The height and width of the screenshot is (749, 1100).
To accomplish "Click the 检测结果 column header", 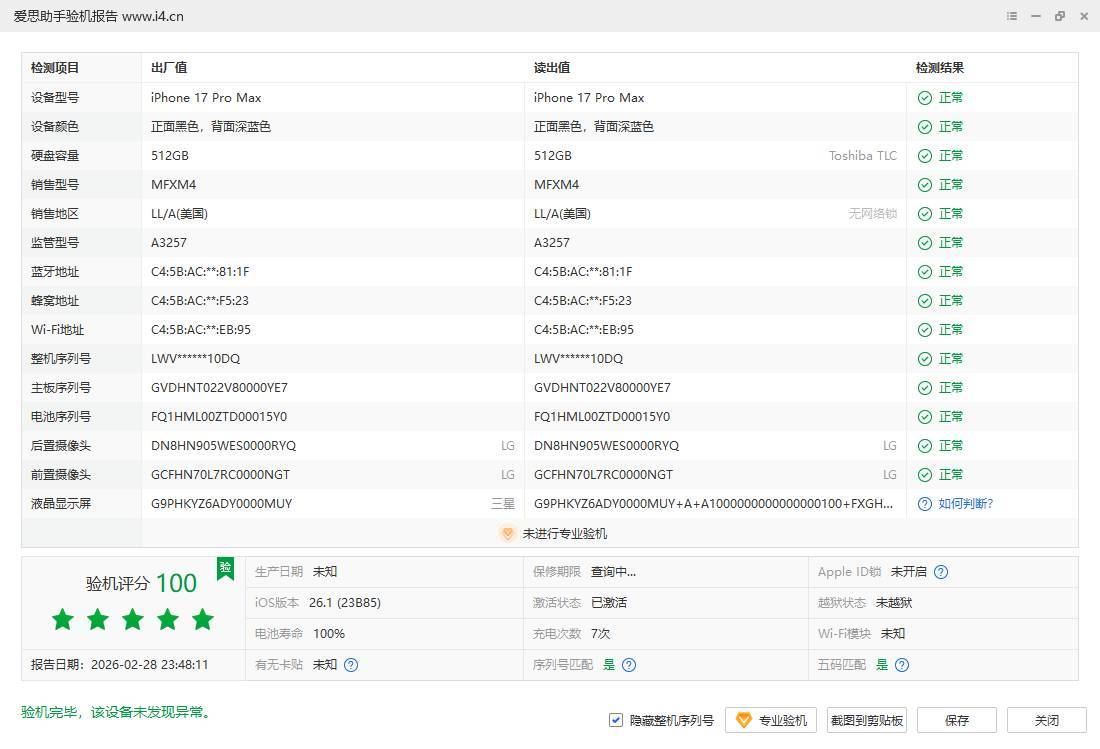I will pyautogui.click(x=940, y=68).
